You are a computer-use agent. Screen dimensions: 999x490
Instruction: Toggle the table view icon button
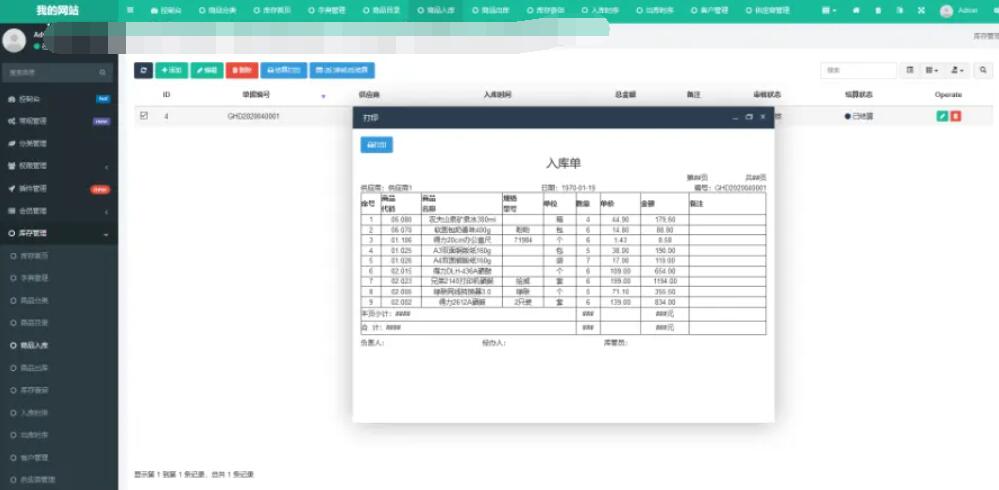pyautogui.click(x=910, y=71)
